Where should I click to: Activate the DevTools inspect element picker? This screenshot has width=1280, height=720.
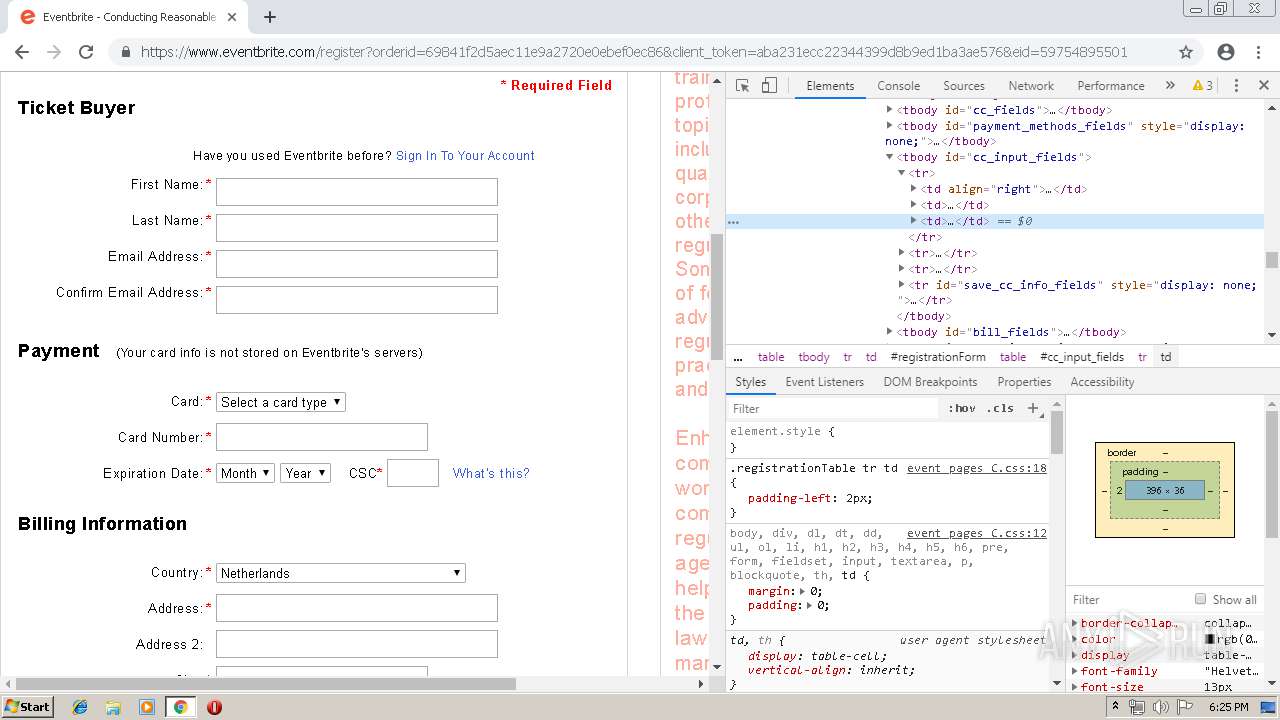point(742,86)
